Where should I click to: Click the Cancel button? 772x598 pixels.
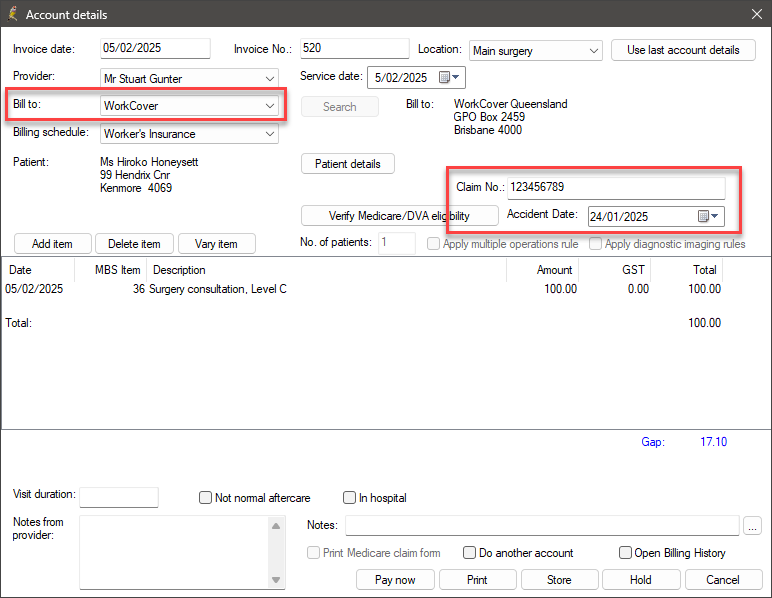pyautogui.click(x=723, y=580)
